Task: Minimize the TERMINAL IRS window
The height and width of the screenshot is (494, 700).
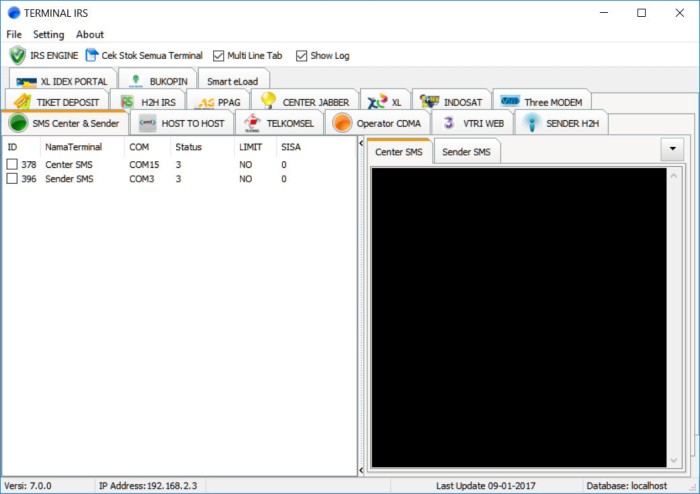Action: (x=604, y=13)
